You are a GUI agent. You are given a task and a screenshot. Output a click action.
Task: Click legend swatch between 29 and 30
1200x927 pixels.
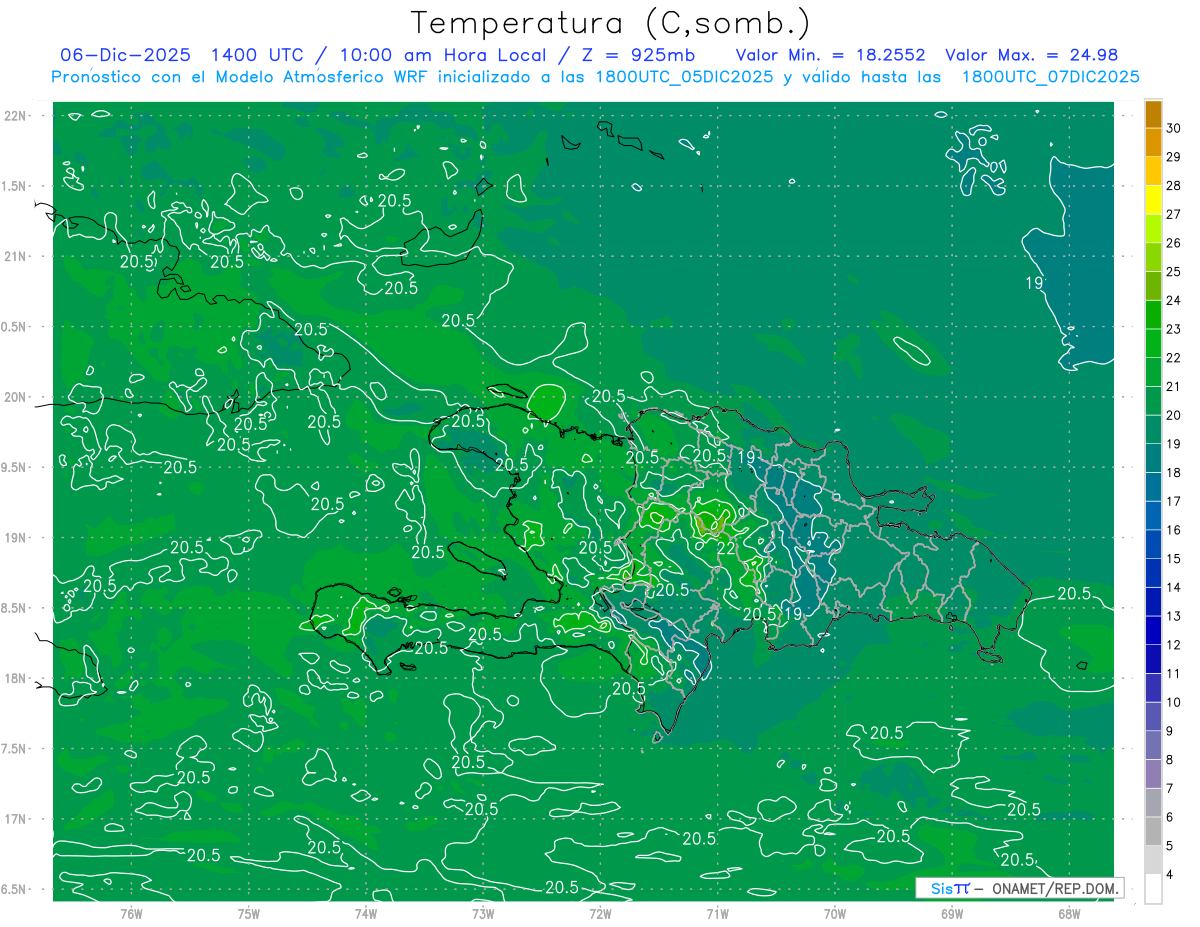pyautogui.click(x=1153, y=142)
